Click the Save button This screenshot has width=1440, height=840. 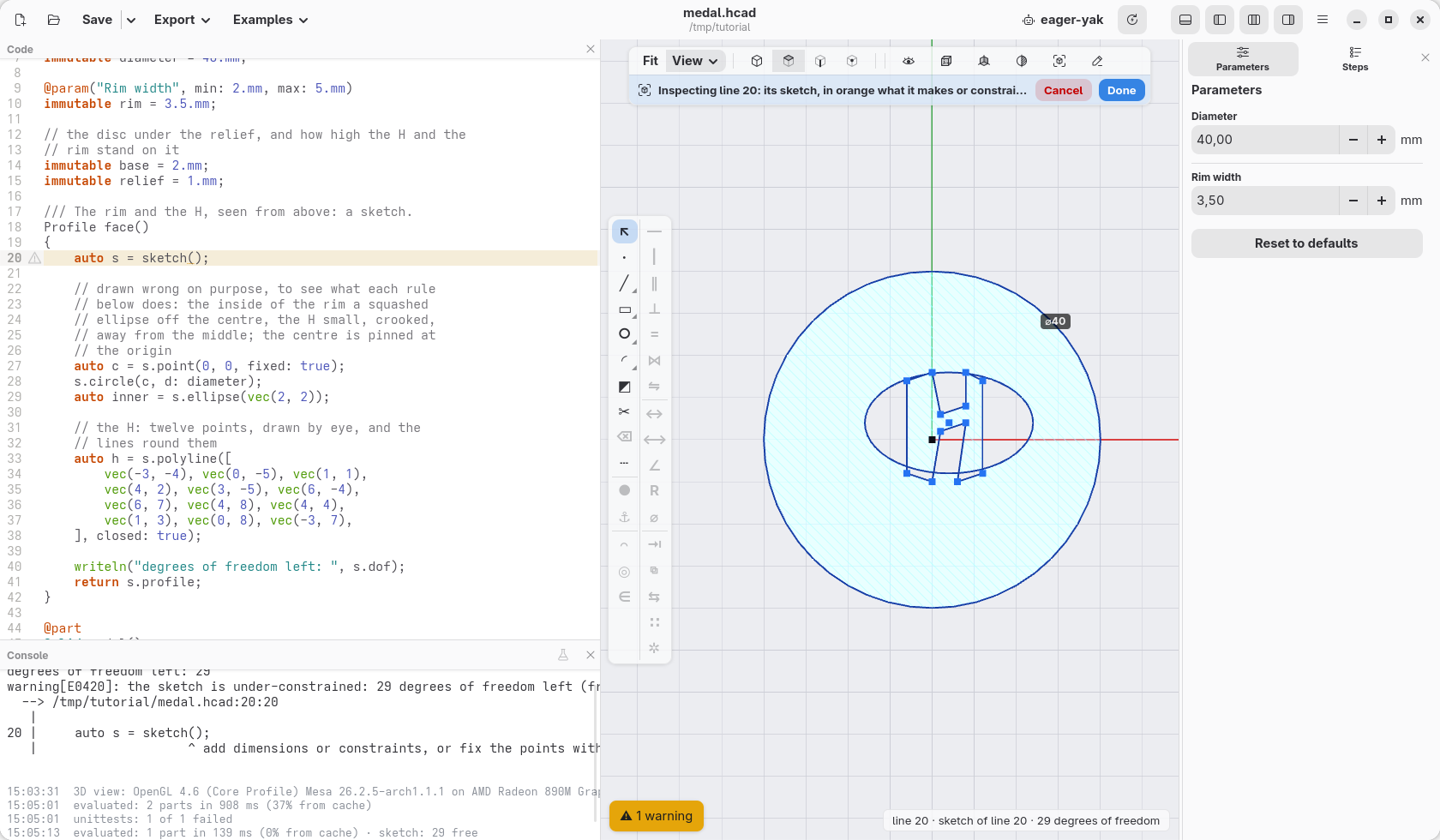97,20
